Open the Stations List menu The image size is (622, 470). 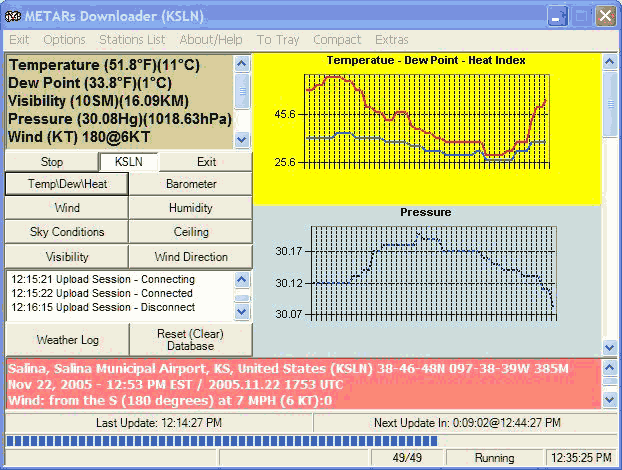[132, 40]
